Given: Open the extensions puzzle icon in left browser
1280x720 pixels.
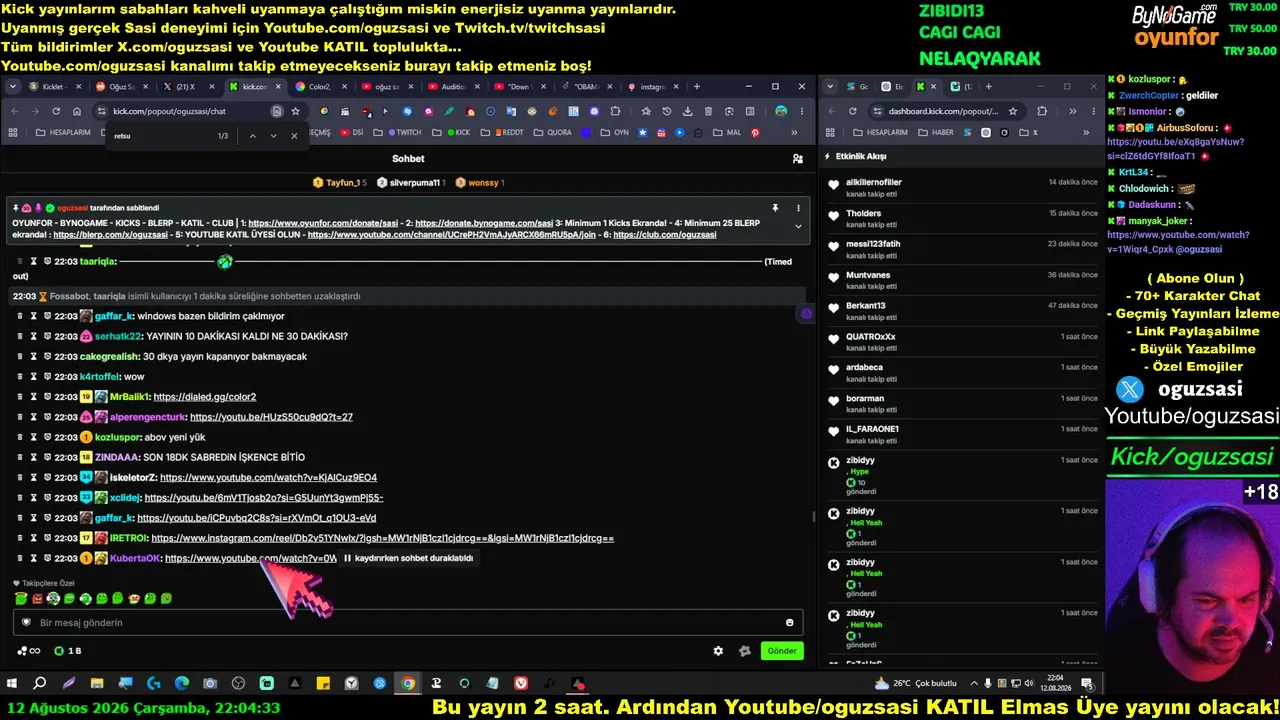Looking at the screenshot, I should pos(615,111).
